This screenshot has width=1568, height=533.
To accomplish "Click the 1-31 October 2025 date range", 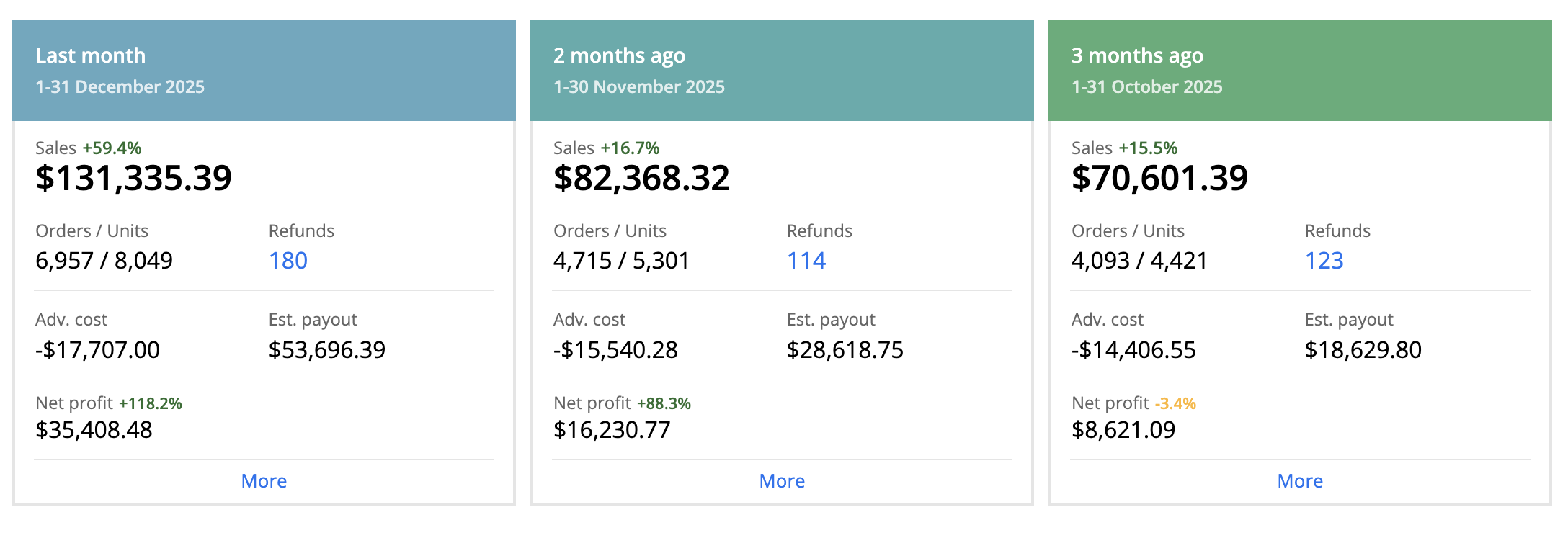I will point(1147,87).
